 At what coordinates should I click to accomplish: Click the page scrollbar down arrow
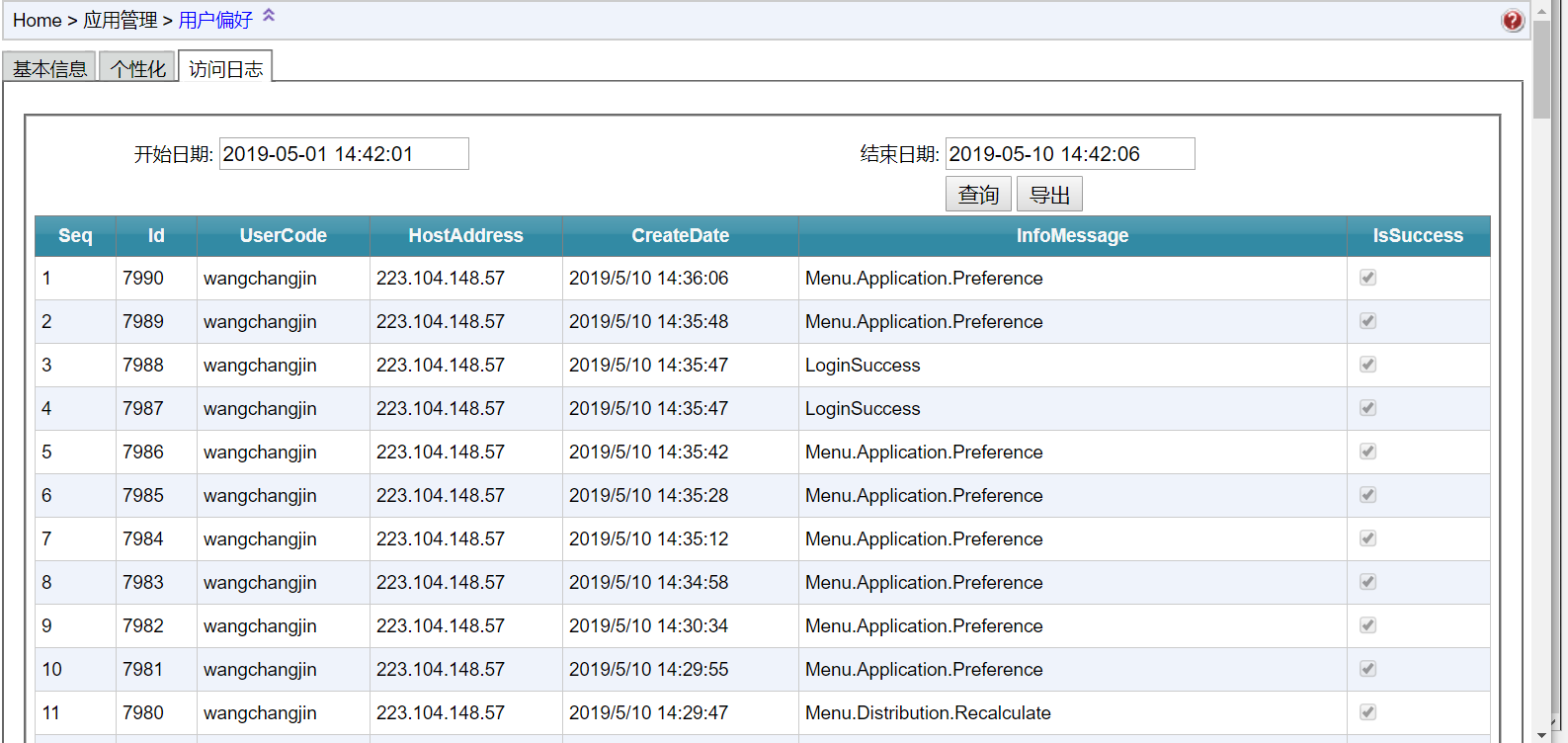[1541, 733]
